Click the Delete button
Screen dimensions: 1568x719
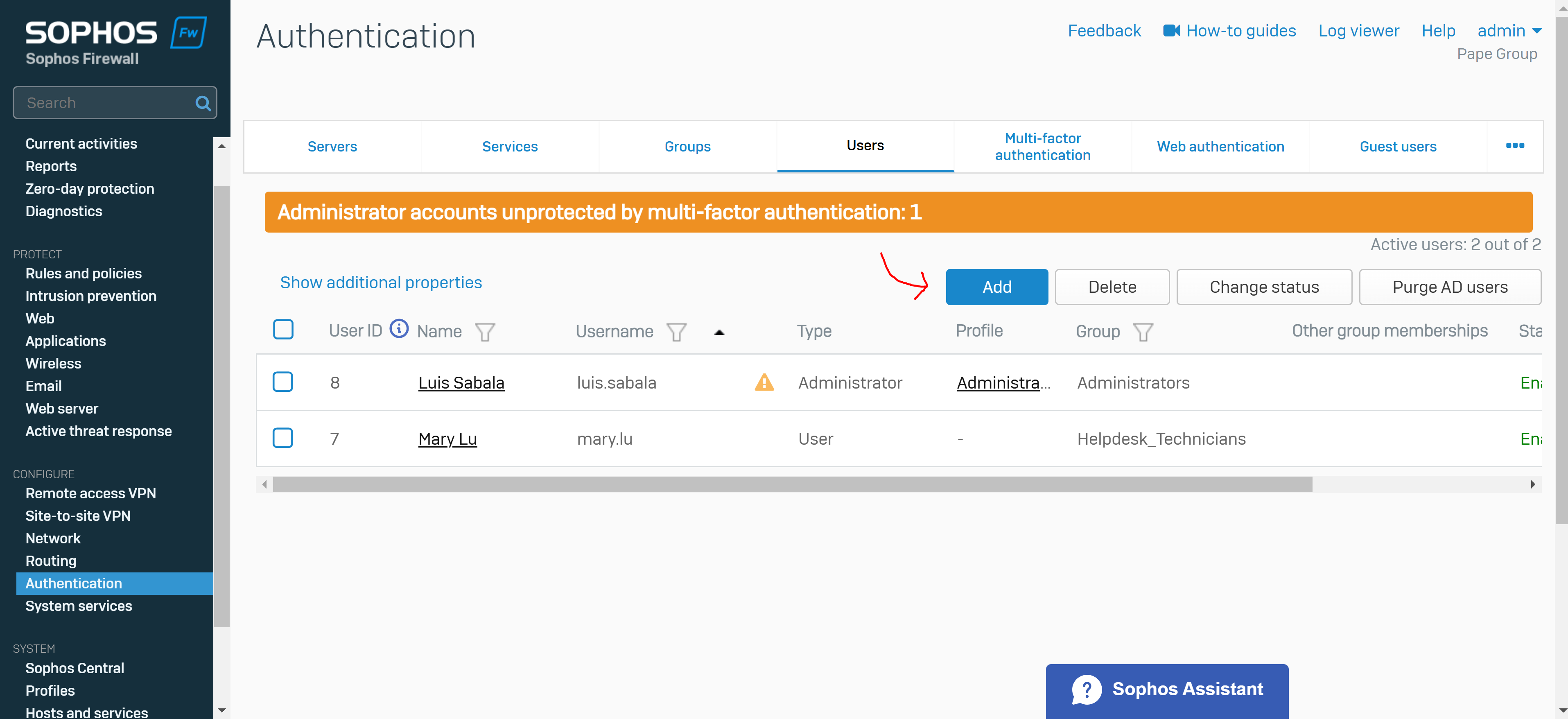[x=1112, y=287]
